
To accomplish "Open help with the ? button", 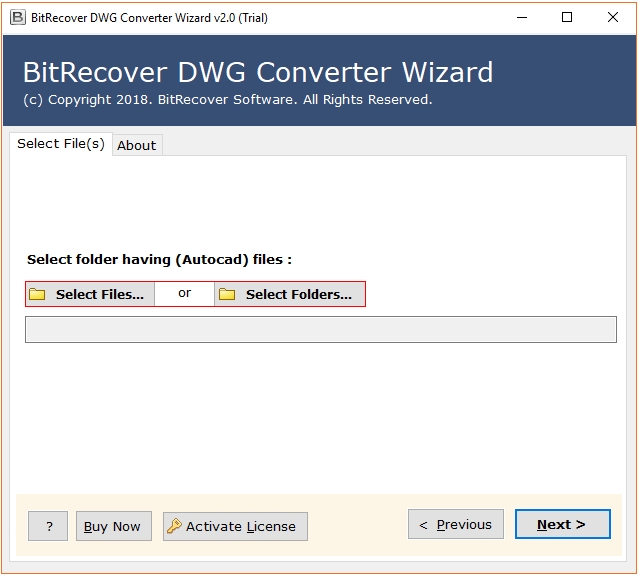I will 48,526.
